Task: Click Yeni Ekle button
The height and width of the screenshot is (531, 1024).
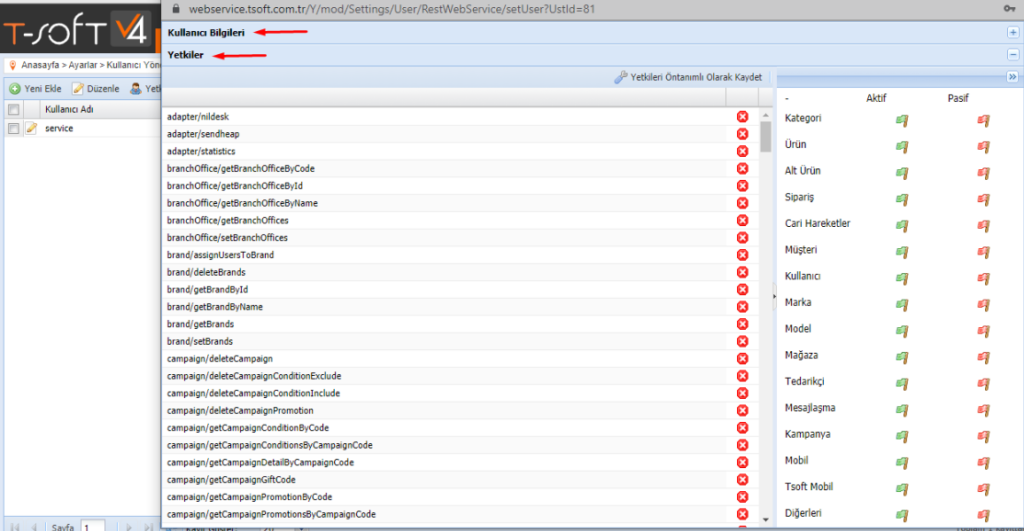Action: coord(36,88)
